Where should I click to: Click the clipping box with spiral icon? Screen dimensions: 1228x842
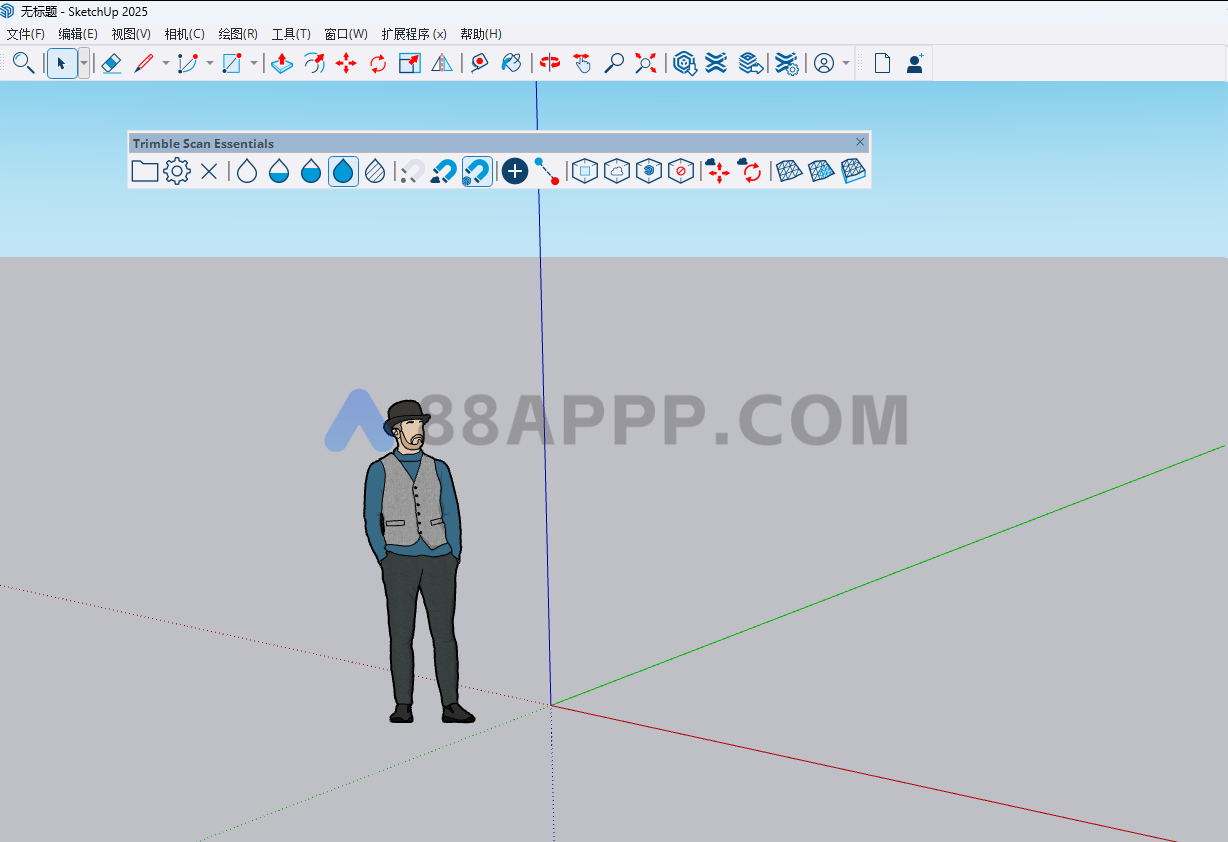click(649, 171)
